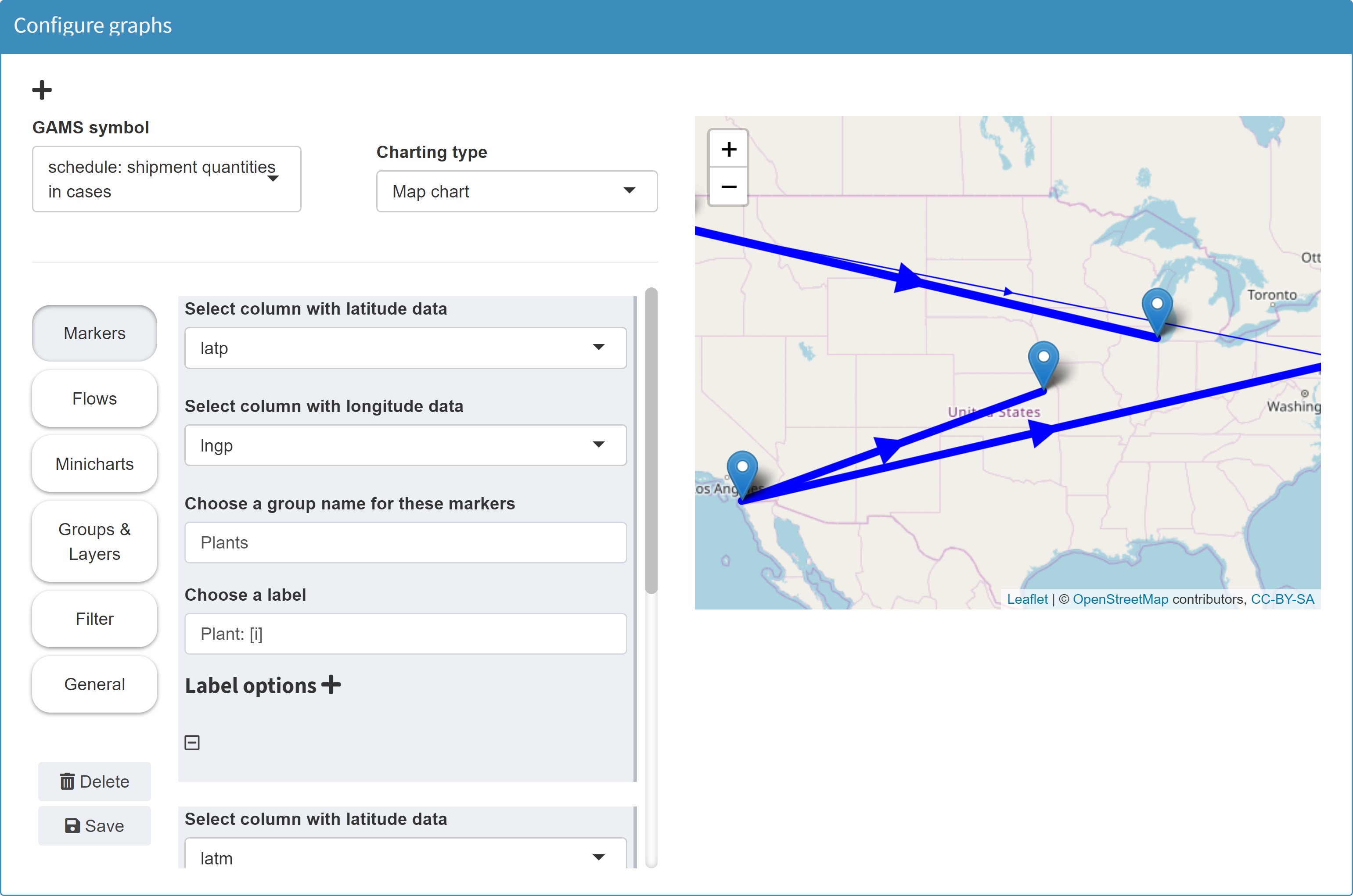Open the GAMS symbol dropdown
This screenshot has height=896, width=1353.
(166, 179)
